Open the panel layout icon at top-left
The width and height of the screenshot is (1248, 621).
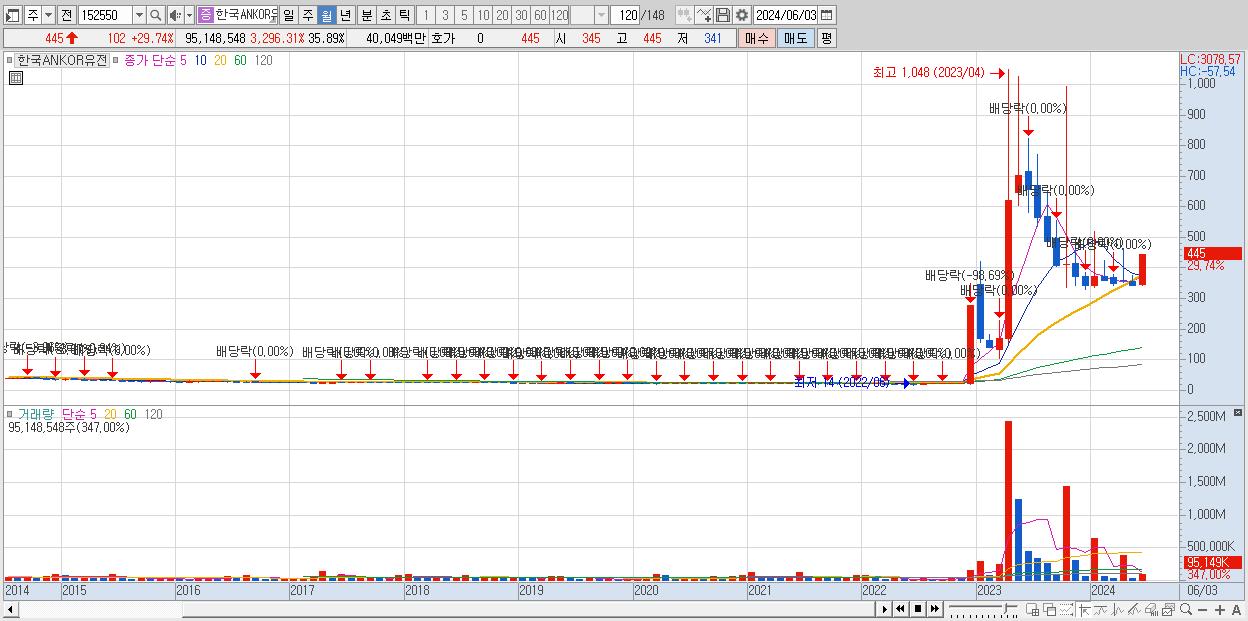point(13,15)
